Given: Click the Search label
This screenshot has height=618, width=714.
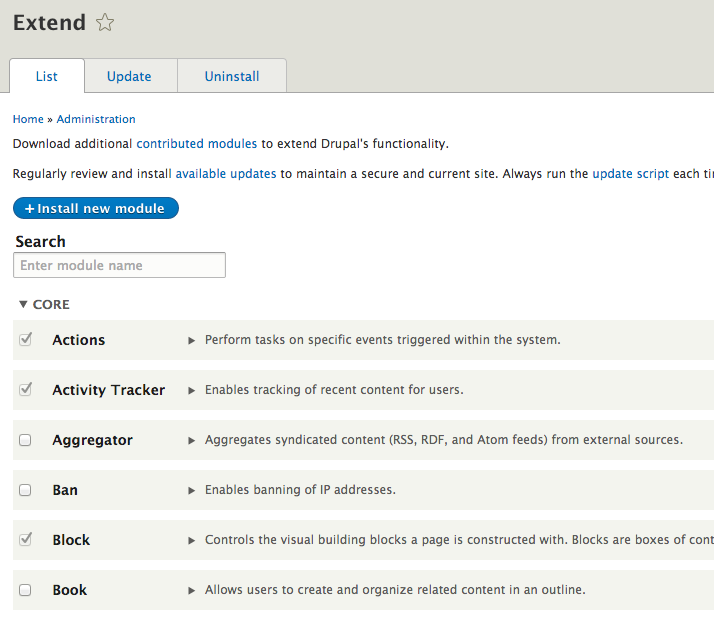Looking at the screenshot, I should tap(41, 242).
